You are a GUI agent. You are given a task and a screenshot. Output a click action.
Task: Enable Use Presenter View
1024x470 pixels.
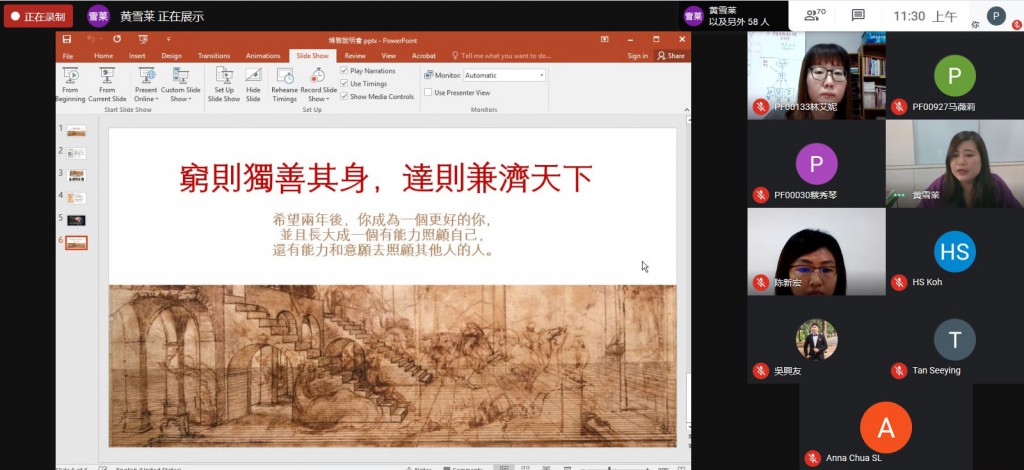pyautogui.click(x=428, y=93)
